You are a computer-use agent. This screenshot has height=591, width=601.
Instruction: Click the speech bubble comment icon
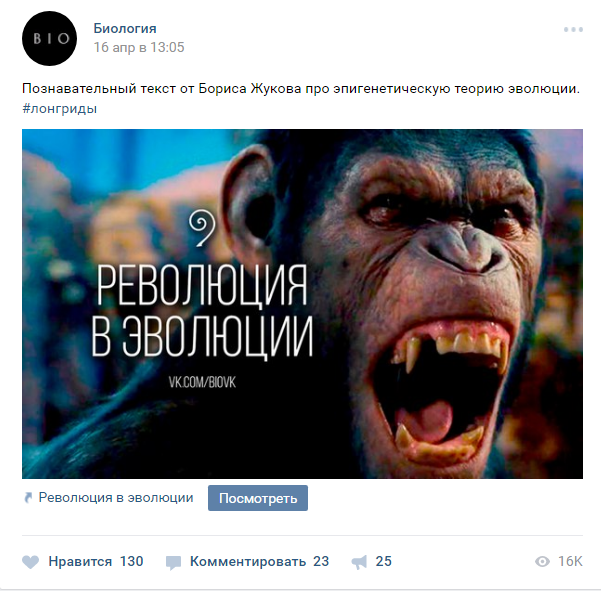173,563
